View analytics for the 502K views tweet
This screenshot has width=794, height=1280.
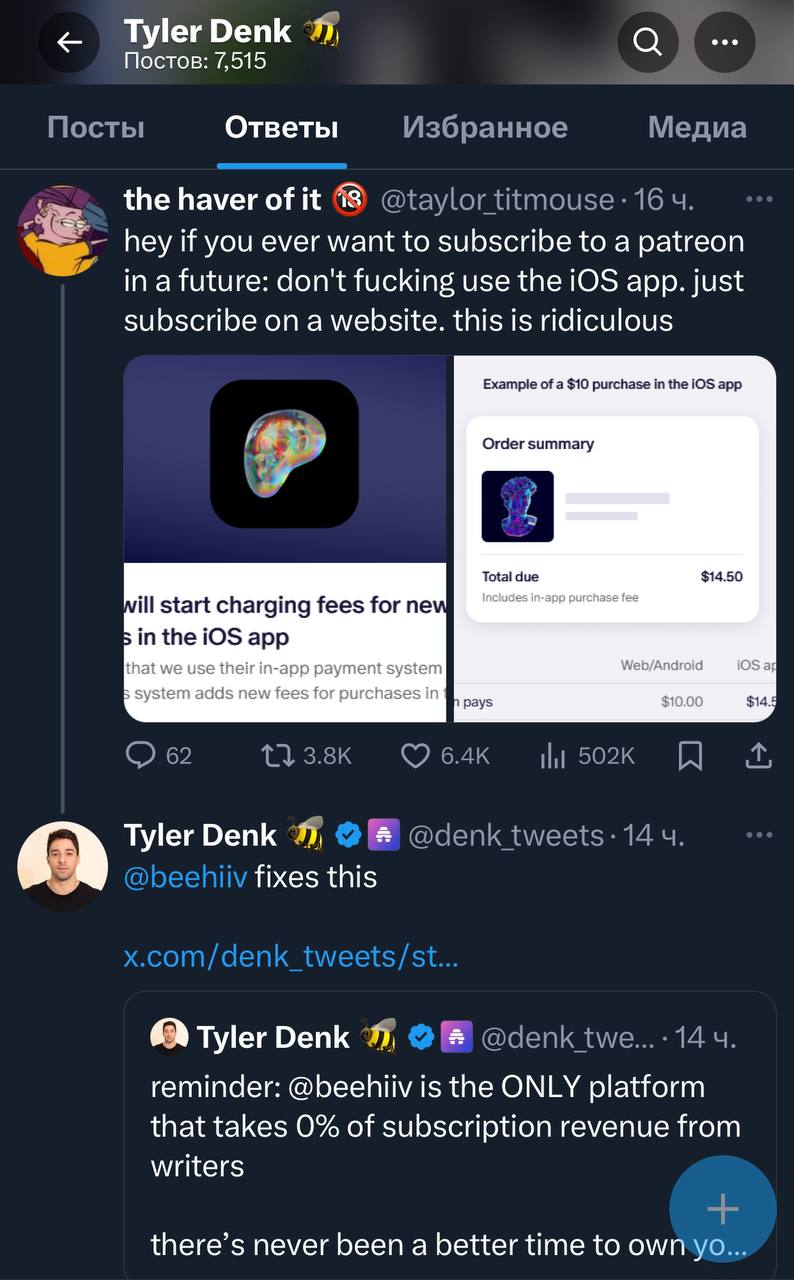pyautogui.click(x=553, y=755)
